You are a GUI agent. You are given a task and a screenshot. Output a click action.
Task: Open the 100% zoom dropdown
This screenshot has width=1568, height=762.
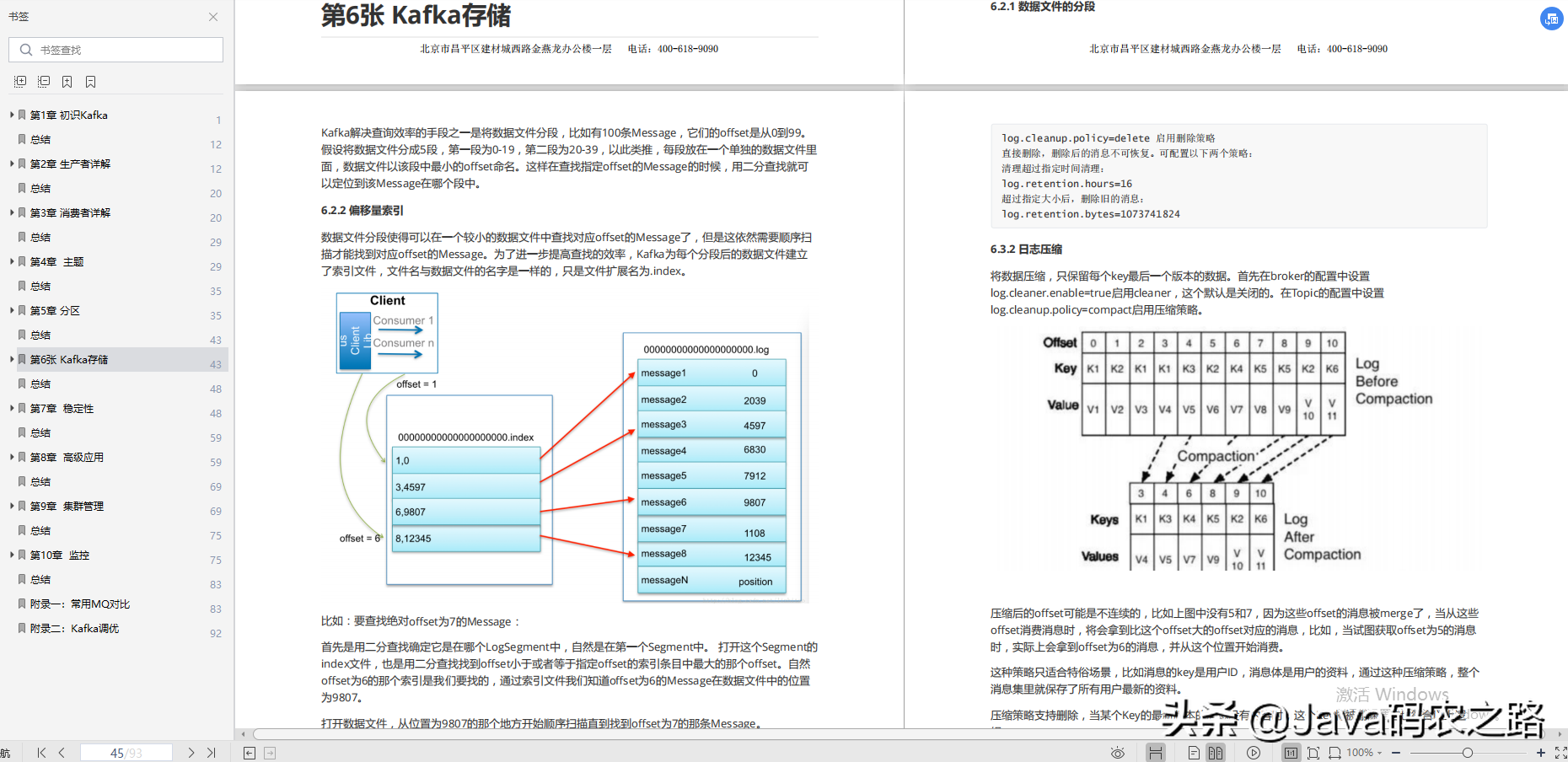tap(1364, 753)
